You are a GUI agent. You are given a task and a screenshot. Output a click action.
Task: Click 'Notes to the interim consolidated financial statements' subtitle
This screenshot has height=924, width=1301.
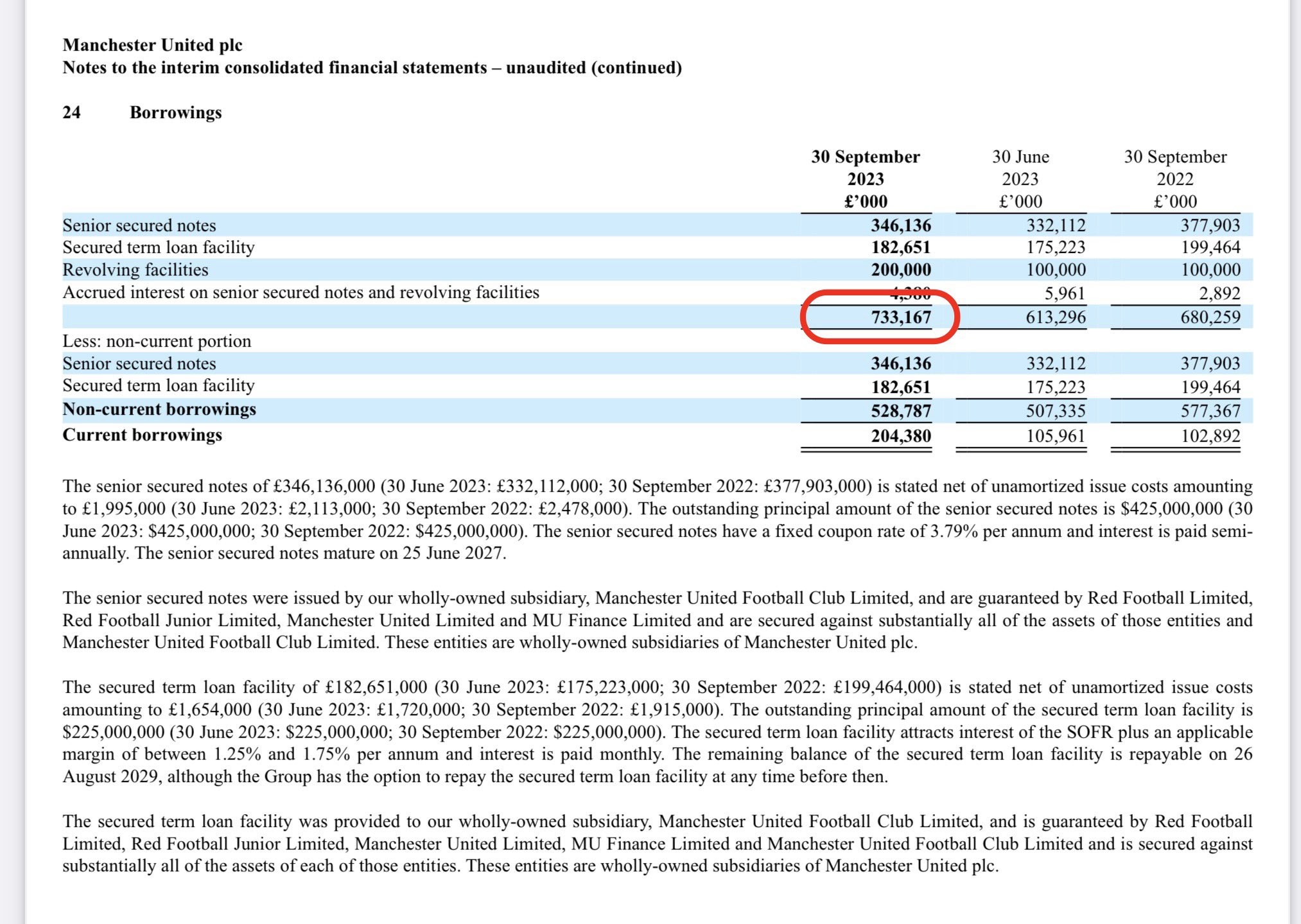[275, 67]
